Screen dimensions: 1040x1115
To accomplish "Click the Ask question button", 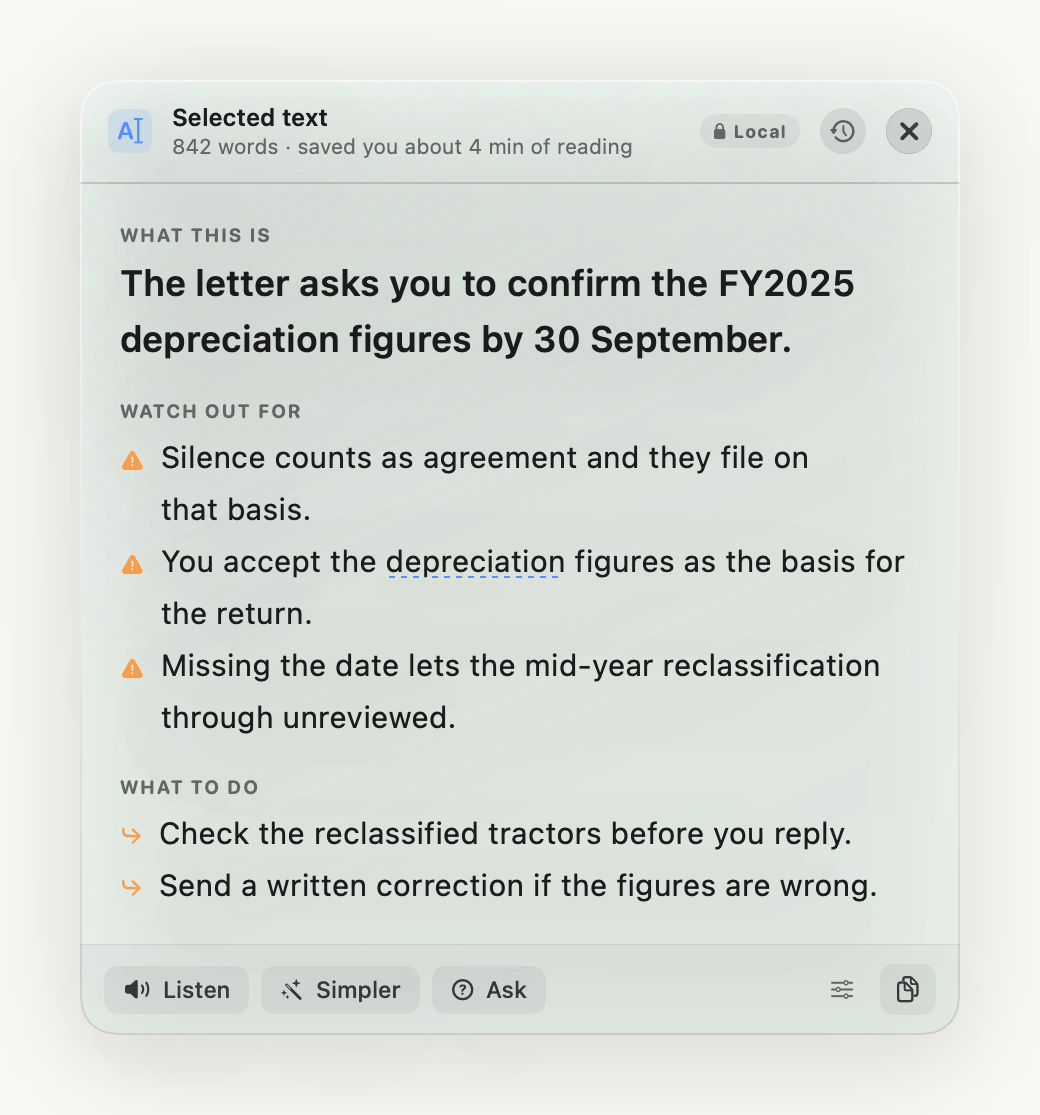I will tap(488, 989).
